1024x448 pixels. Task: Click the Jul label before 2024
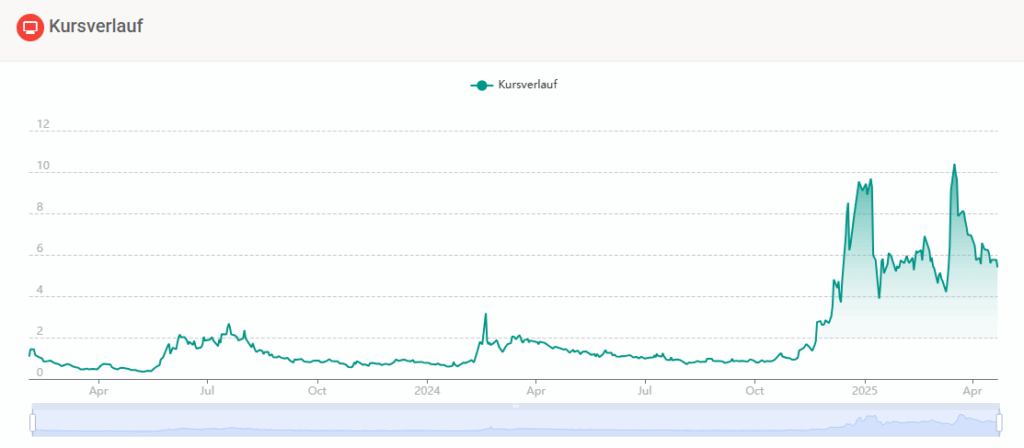(207, 391)
